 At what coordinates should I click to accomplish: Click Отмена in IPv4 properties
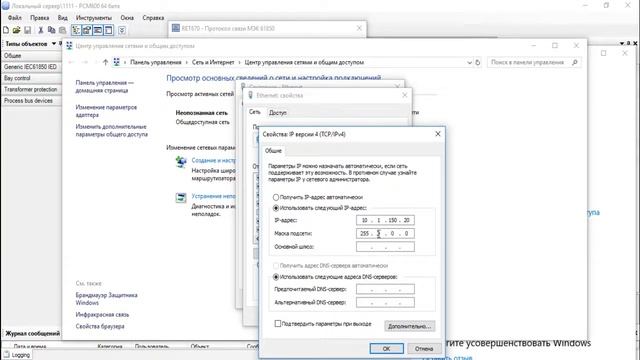424,349
